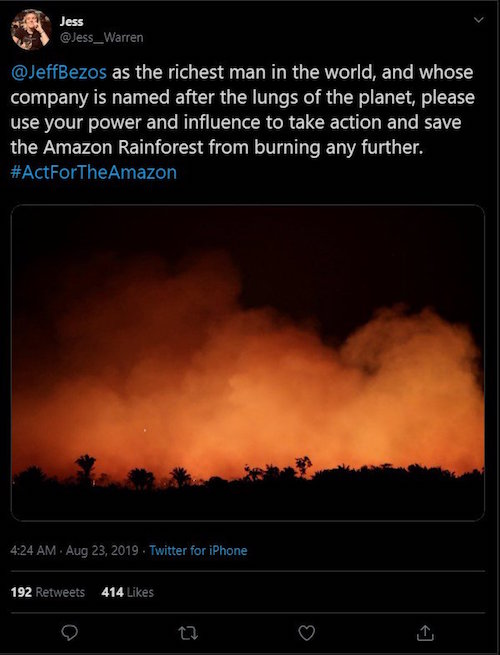View the list of 192 Retweets
The image size is (500, 655).
(x=48, y=592)
